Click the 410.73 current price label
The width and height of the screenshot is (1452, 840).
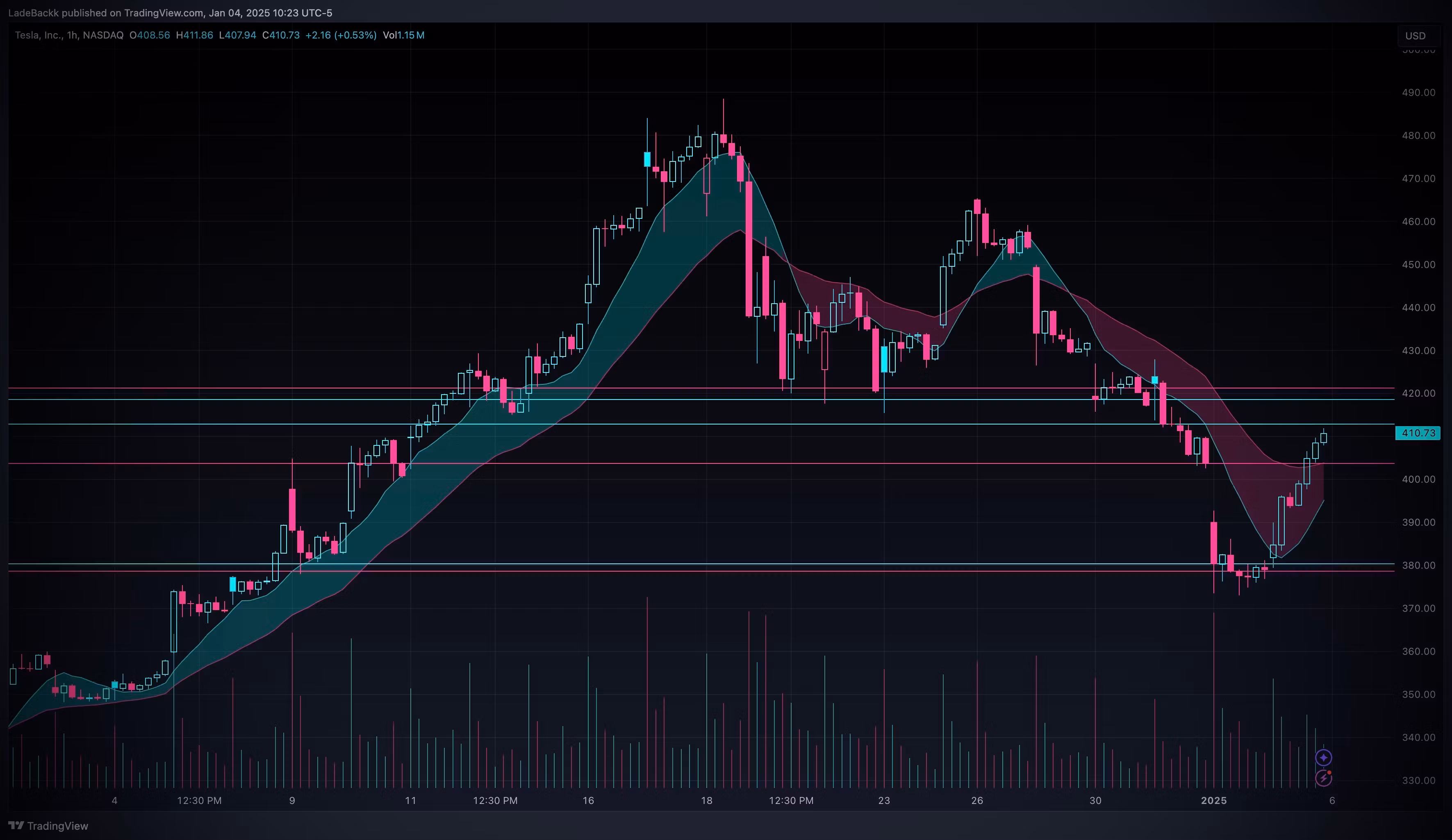pos(1418,433)
